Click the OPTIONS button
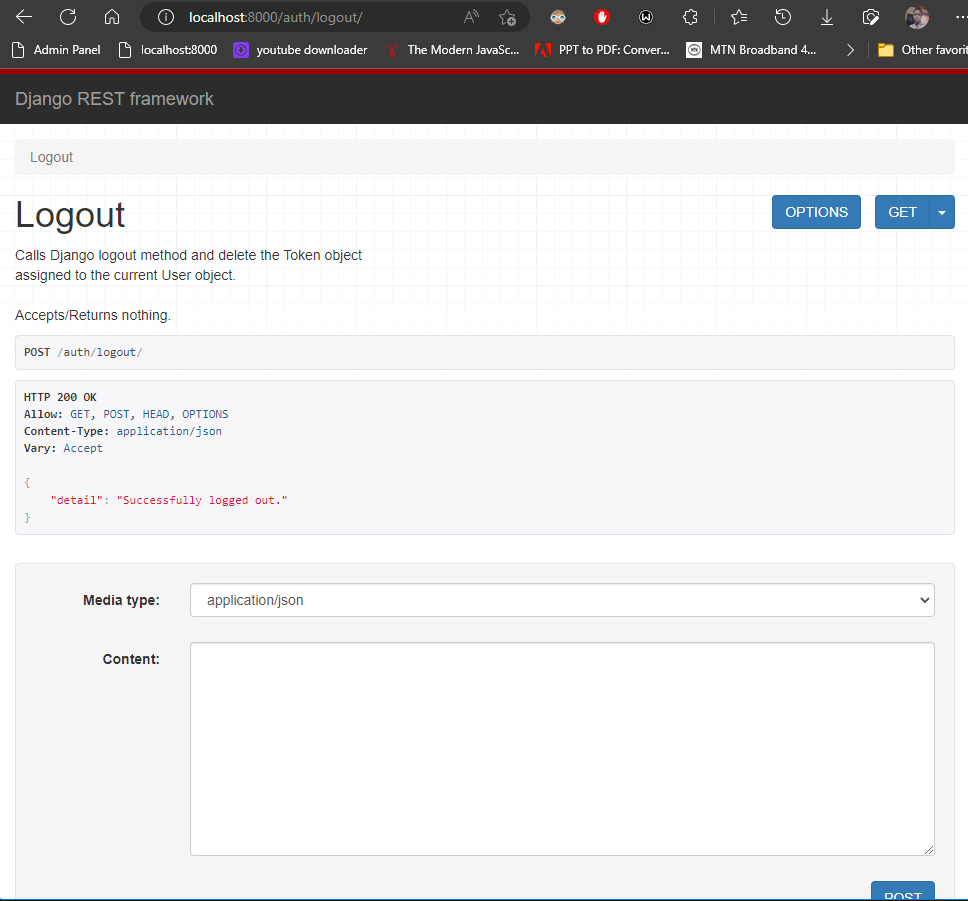The height and width of the screenshot is (901, 968). click(x=816, y=212)
